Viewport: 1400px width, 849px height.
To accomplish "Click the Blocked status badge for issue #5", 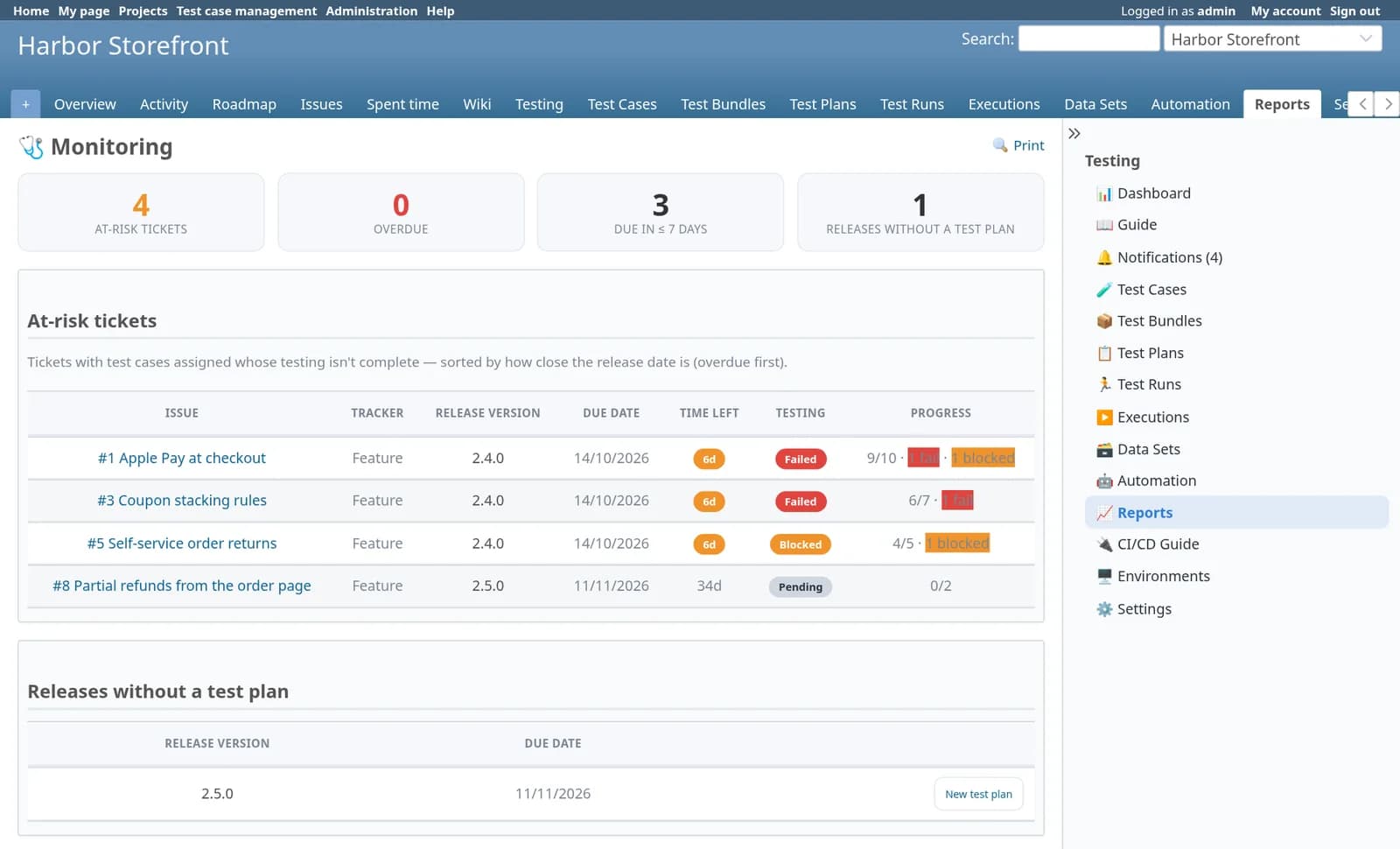I will (800, 544).
